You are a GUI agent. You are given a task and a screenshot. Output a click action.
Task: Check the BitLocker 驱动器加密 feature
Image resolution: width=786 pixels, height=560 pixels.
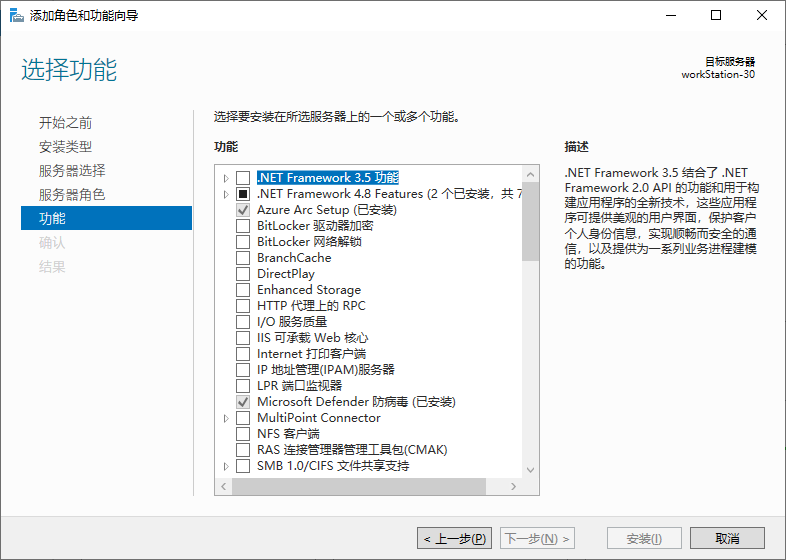pyautogui.click(x=243, y=226)
